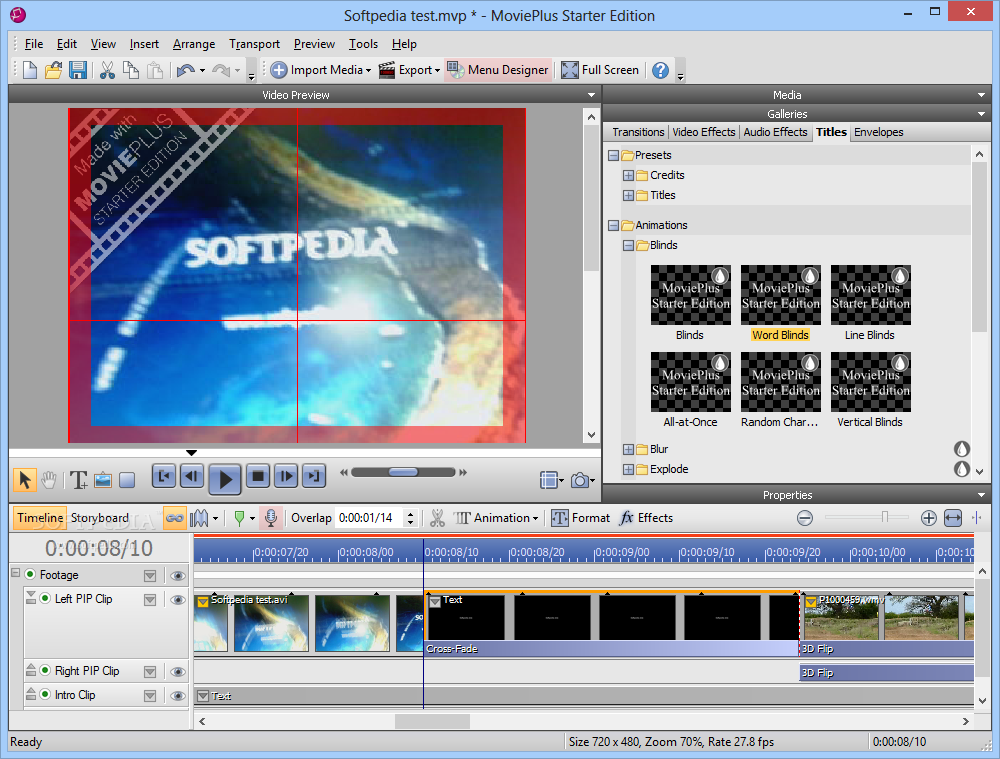Select the Pan hand tool

point(49,479)
